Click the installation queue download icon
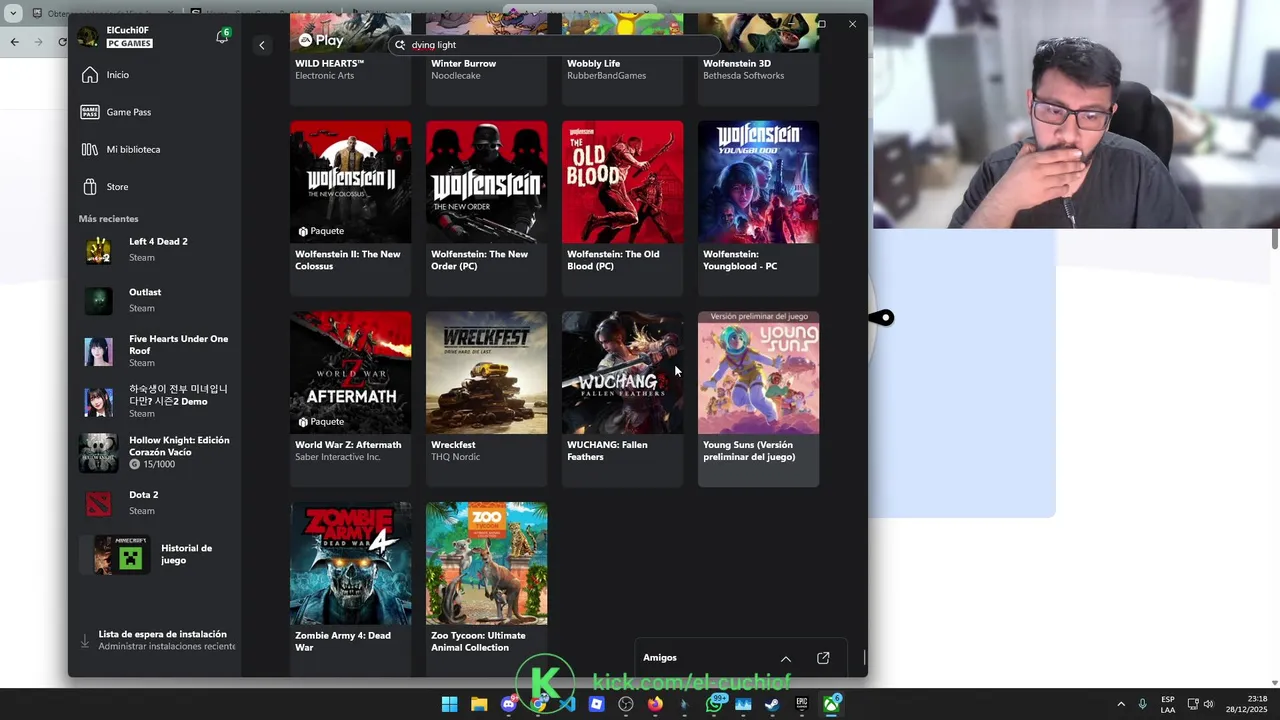1280x720 pixels. pos(85,640)
